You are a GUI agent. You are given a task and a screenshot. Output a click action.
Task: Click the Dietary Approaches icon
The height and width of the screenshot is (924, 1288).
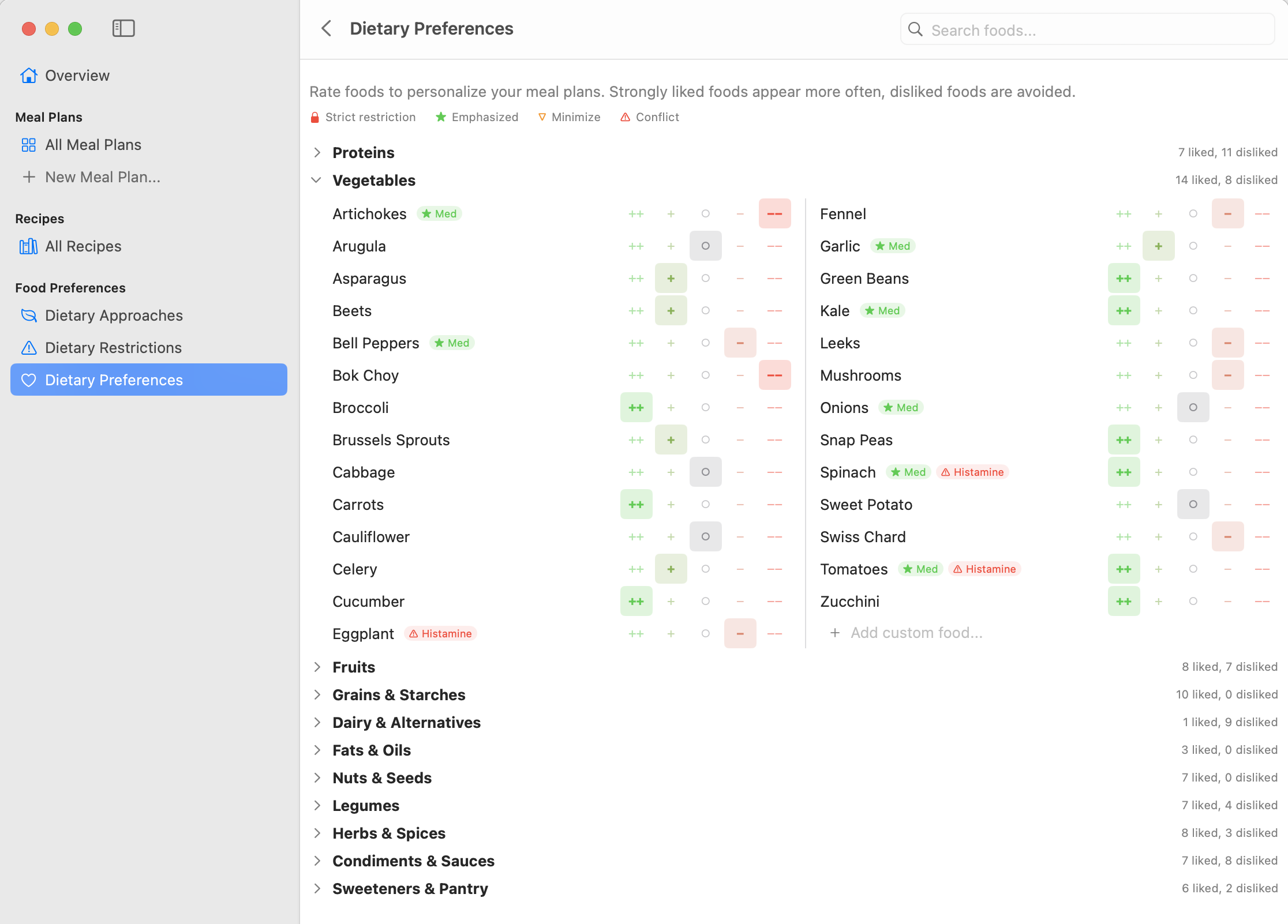tap(29, 315)
